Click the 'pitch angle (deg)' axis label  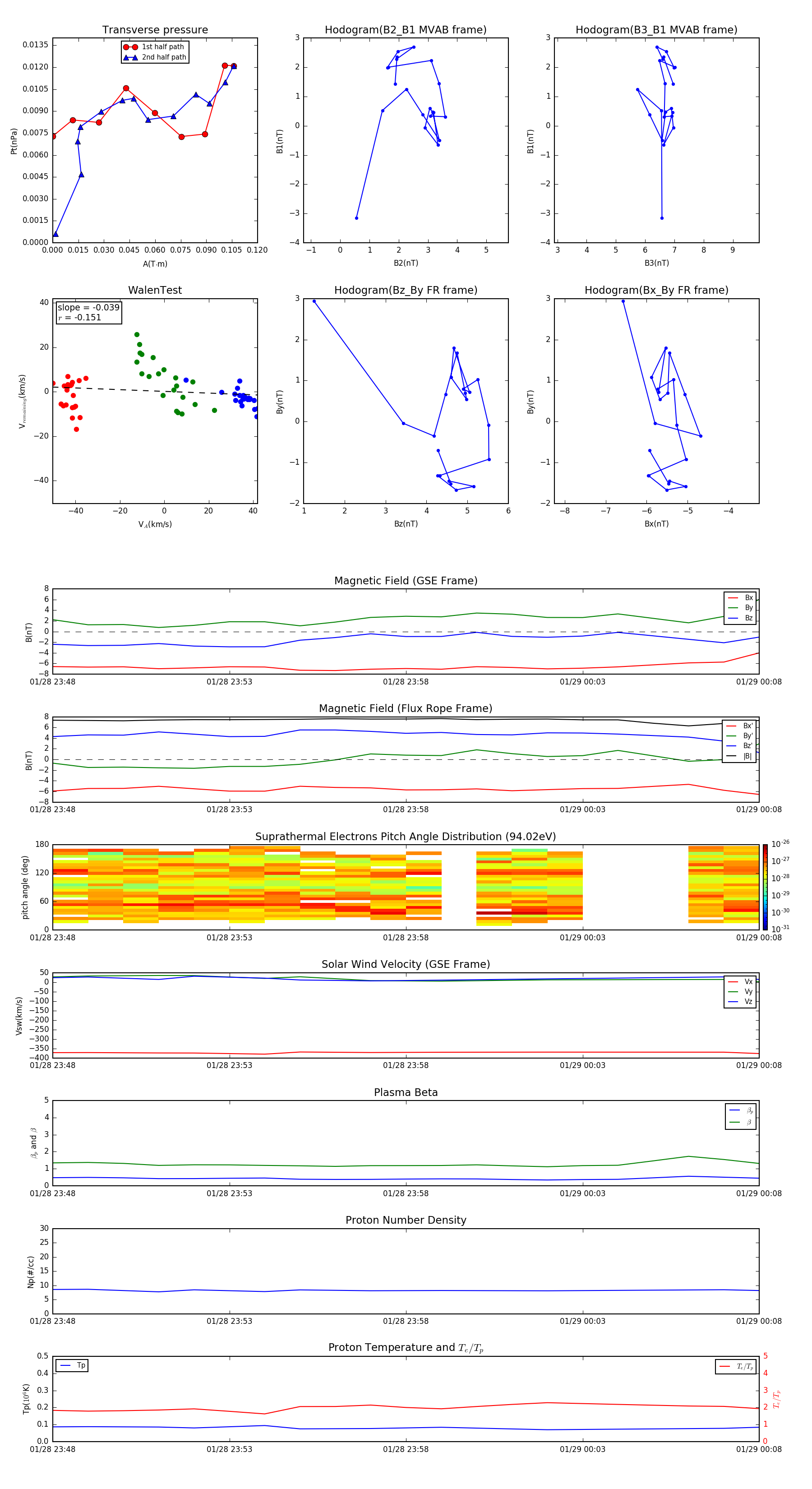coord(25,887)
